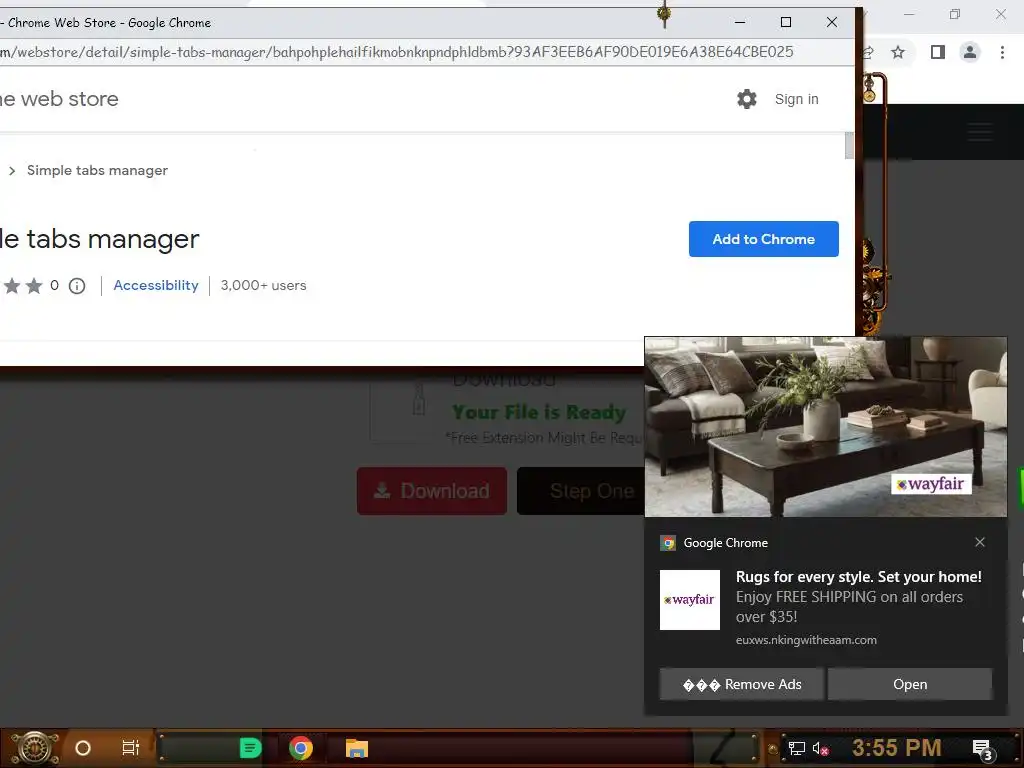Open the Wayfair notification
Viewport: 1024px width, 768px height.
tap(910, 684)
